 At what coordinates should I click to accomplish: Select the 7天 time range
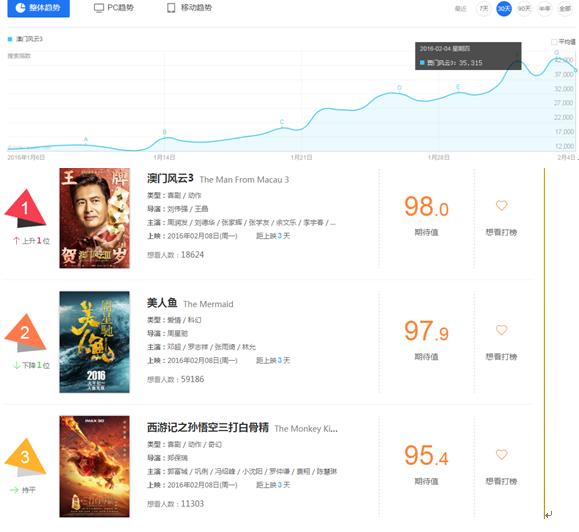483,8
